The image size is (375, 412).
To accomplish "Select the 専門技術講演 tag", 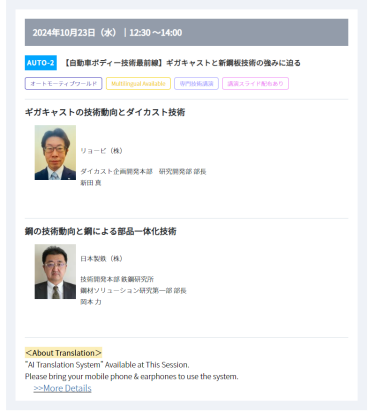I will point(196,84).
